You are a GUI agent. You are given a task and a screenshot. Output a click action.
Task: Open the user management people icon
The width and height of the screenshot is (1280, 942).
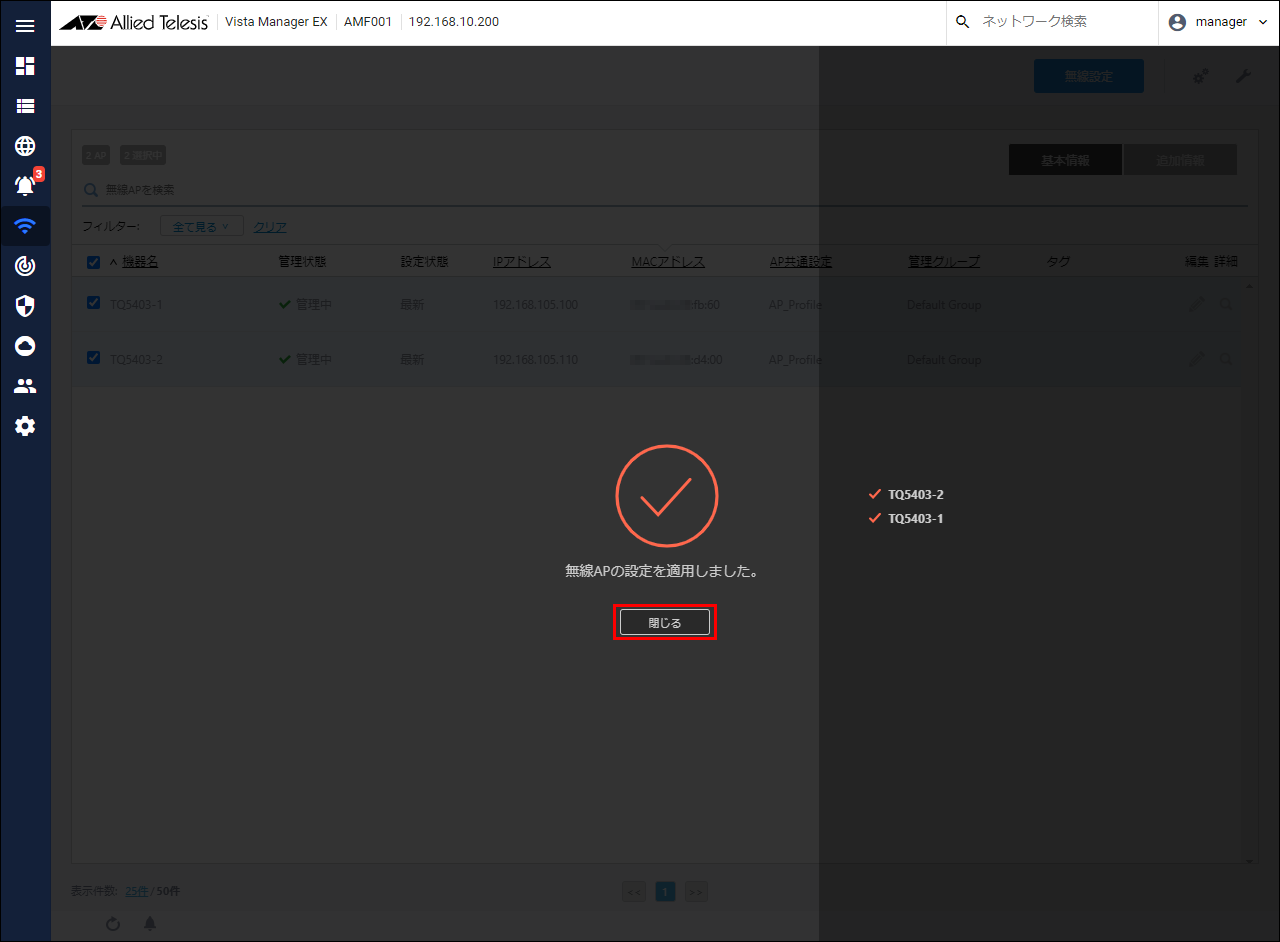pos(25,386)
